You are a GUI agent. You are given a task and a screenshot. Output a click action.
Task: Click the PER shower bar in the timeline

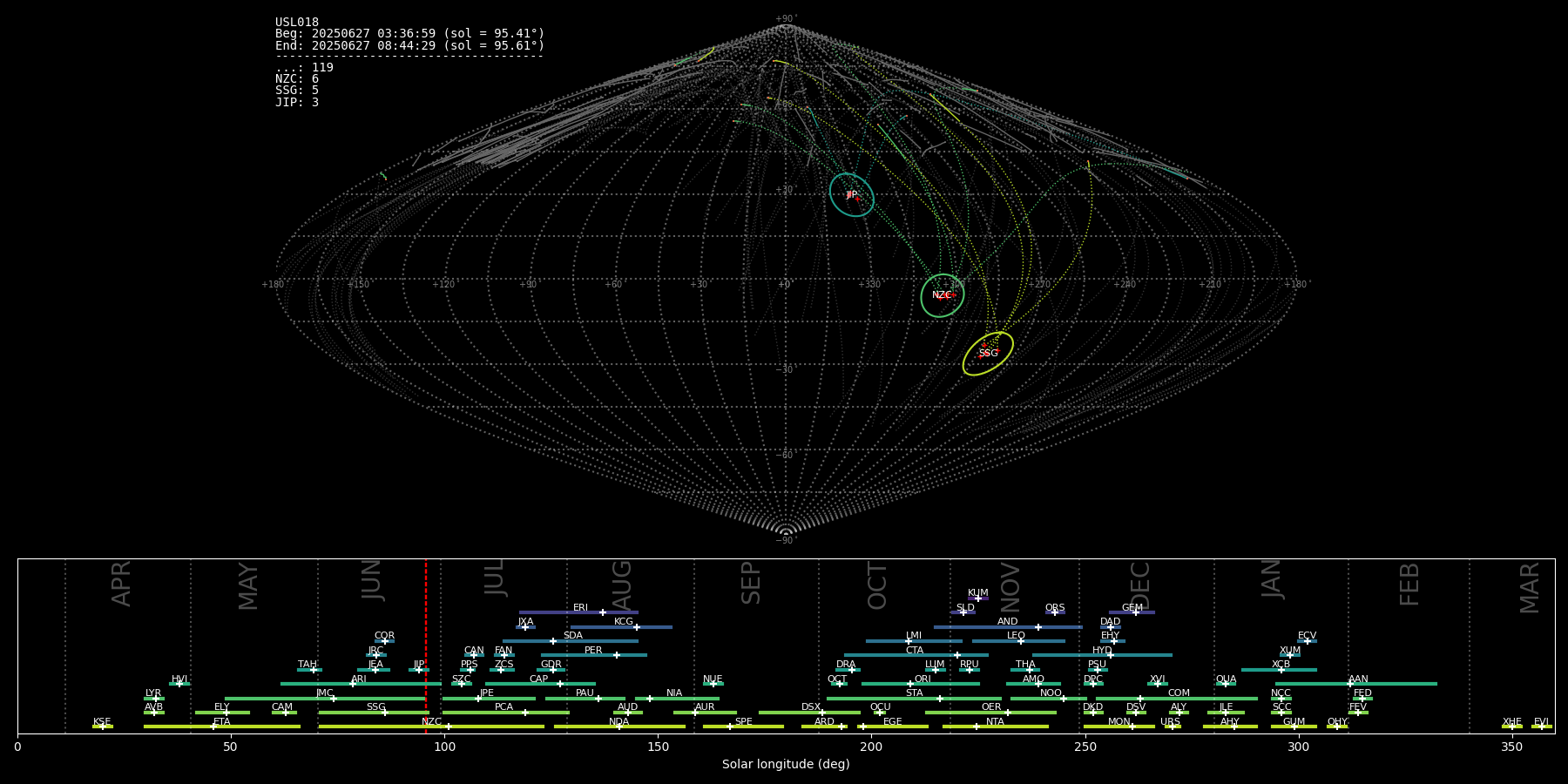(x=594, y=655)
